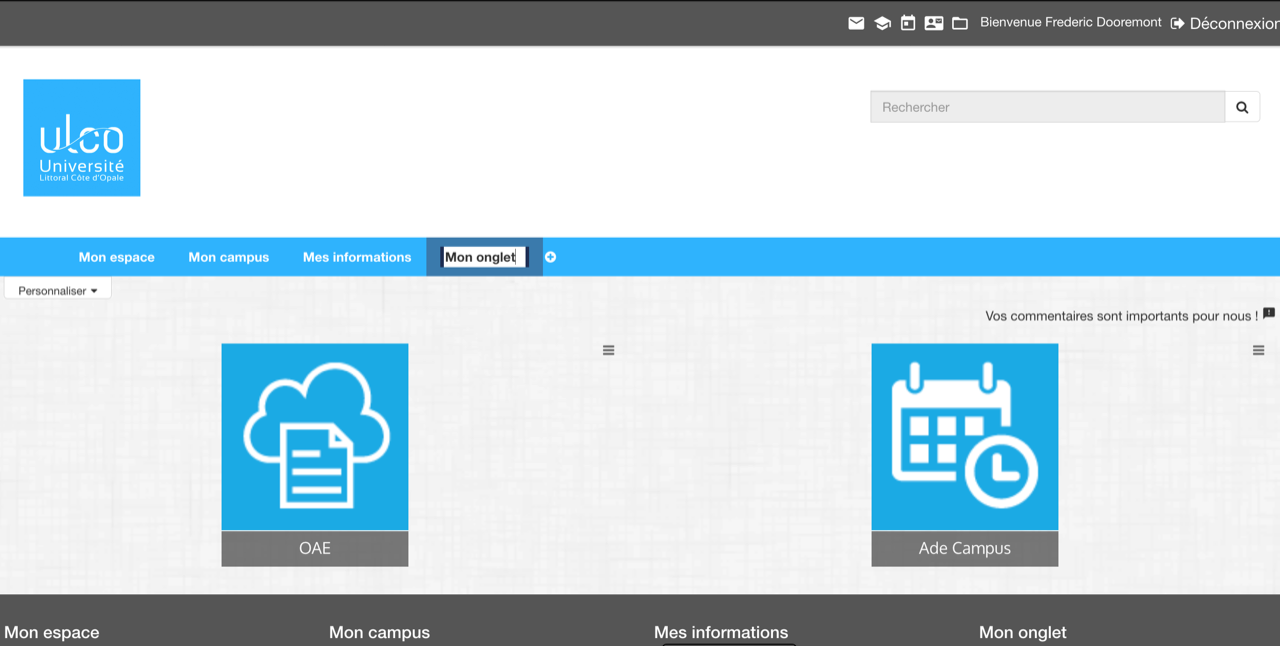Open the mail envelope icon

click(856, 23)
